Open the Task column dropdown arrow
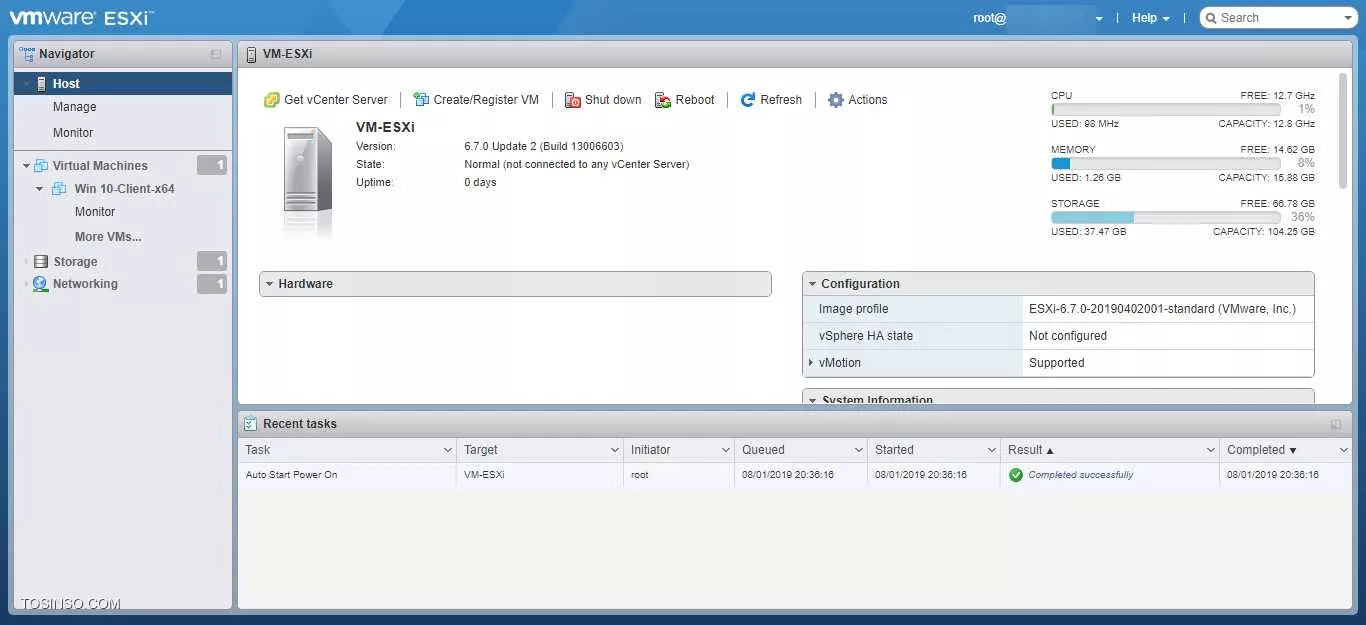Screen dimensions: 1366x625 coord(447,450)
